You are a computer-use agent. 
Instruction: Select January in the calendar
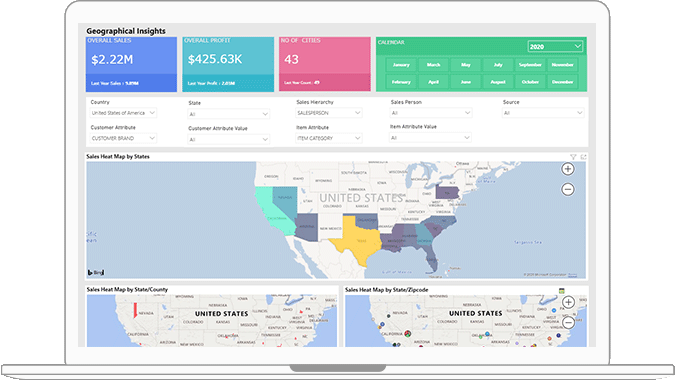click(401, 65)
